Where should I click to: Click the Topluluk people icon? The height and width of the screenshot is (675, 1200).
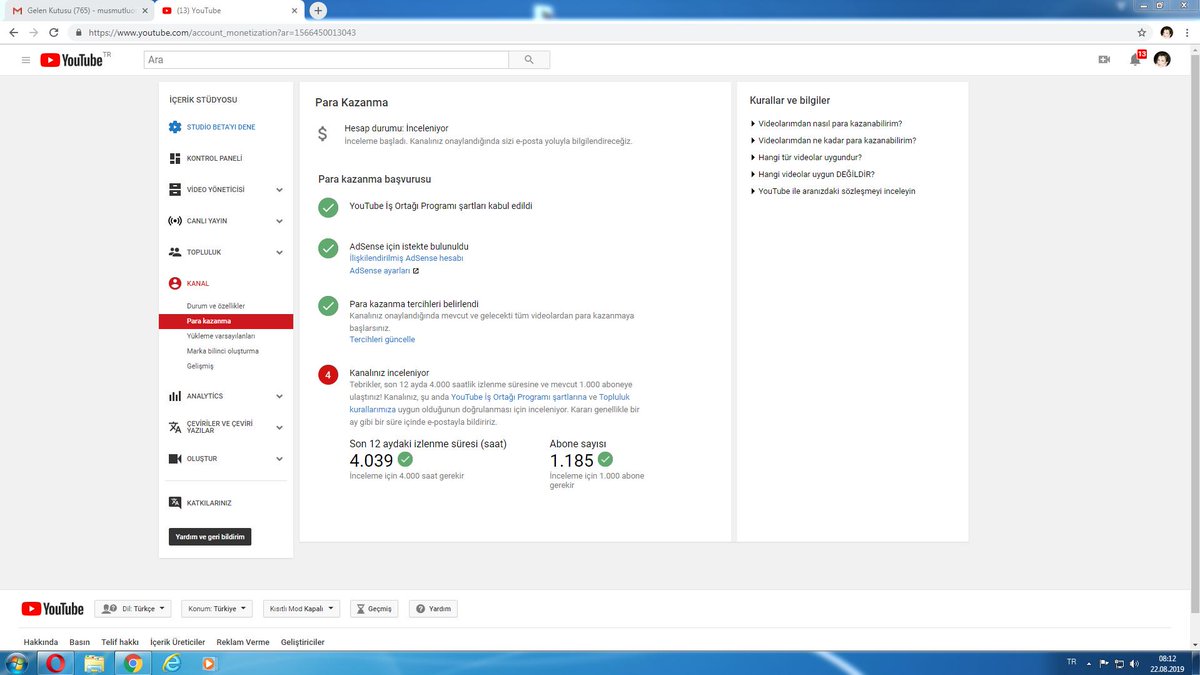coord(175,252)
